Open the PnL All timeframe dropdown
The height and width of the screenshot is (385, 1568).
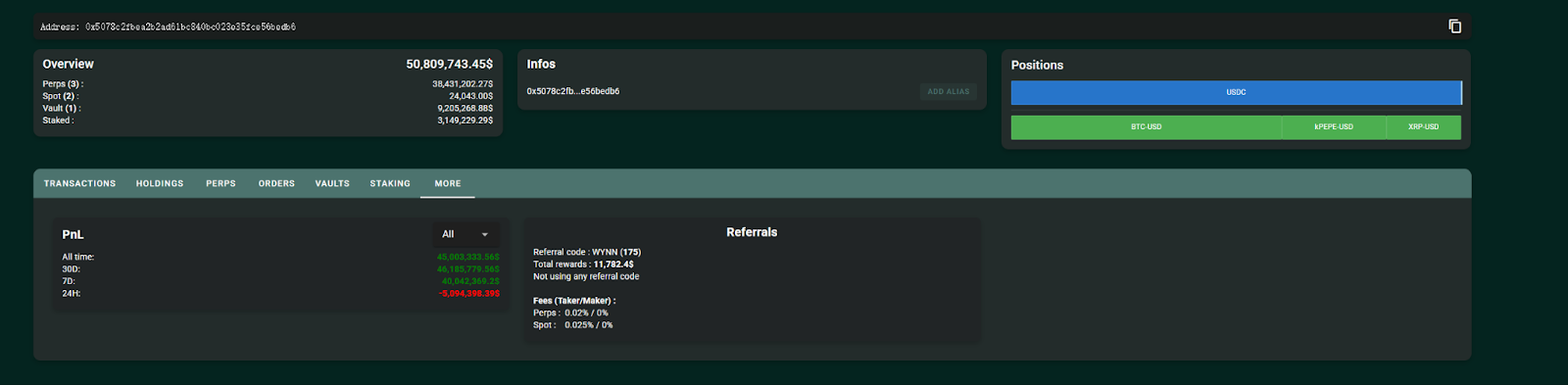(465, 234)
